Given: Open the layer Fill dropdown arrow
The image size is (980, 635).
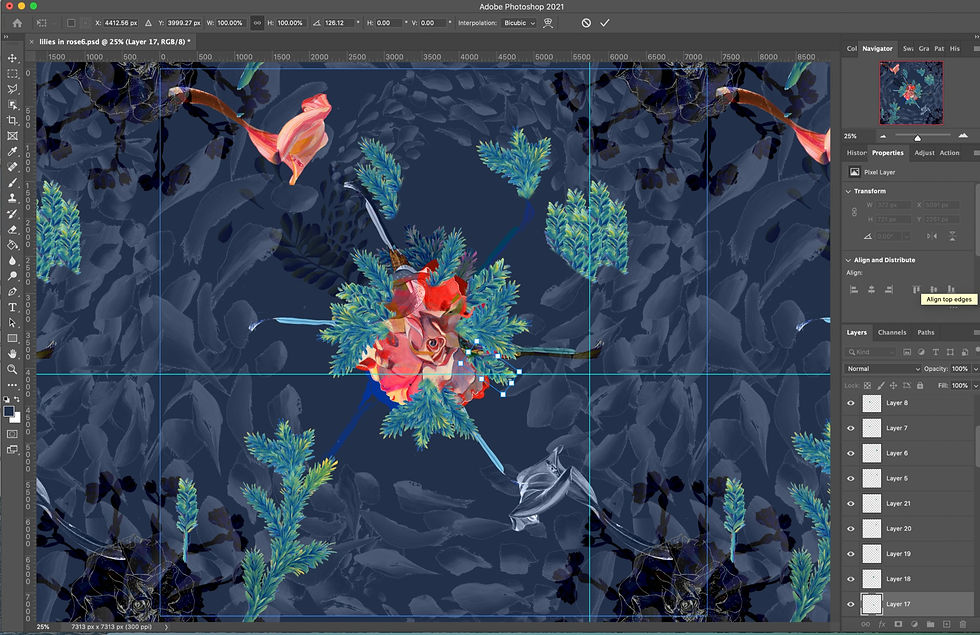Looking at the screenshot, I should coord(975,386).
